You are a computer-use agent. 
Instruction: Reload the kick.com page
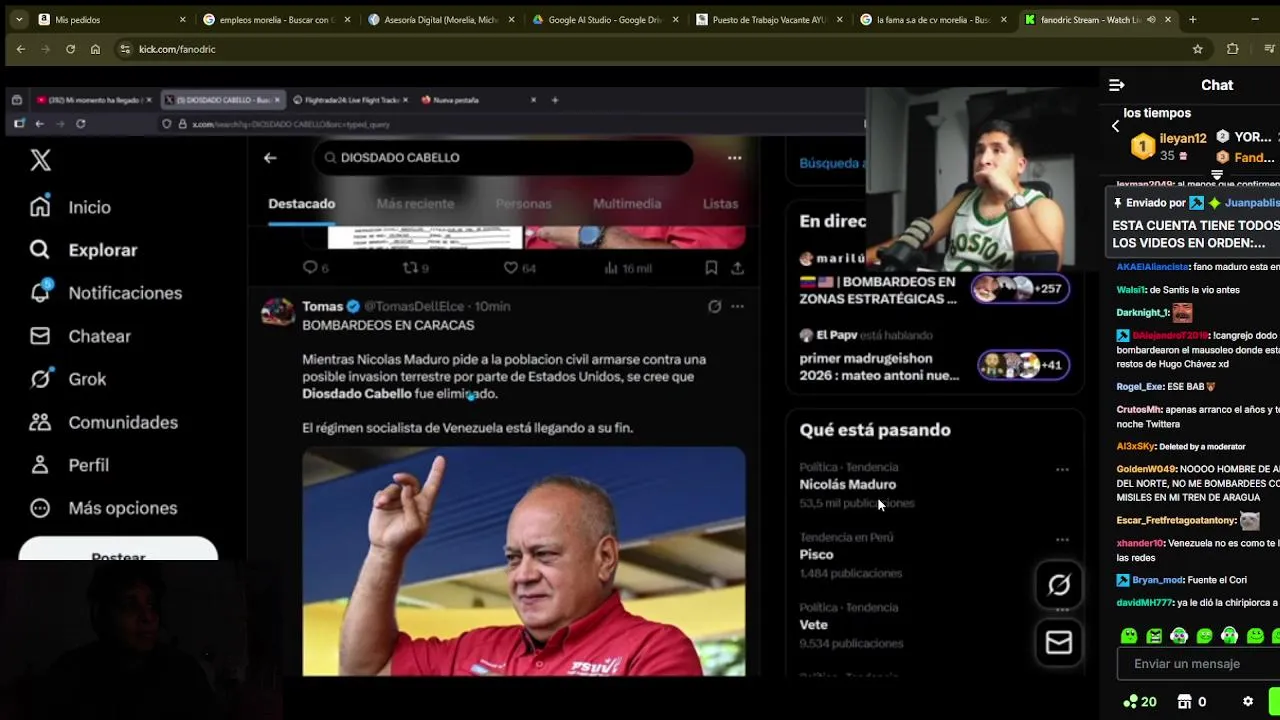click(70, 49)
